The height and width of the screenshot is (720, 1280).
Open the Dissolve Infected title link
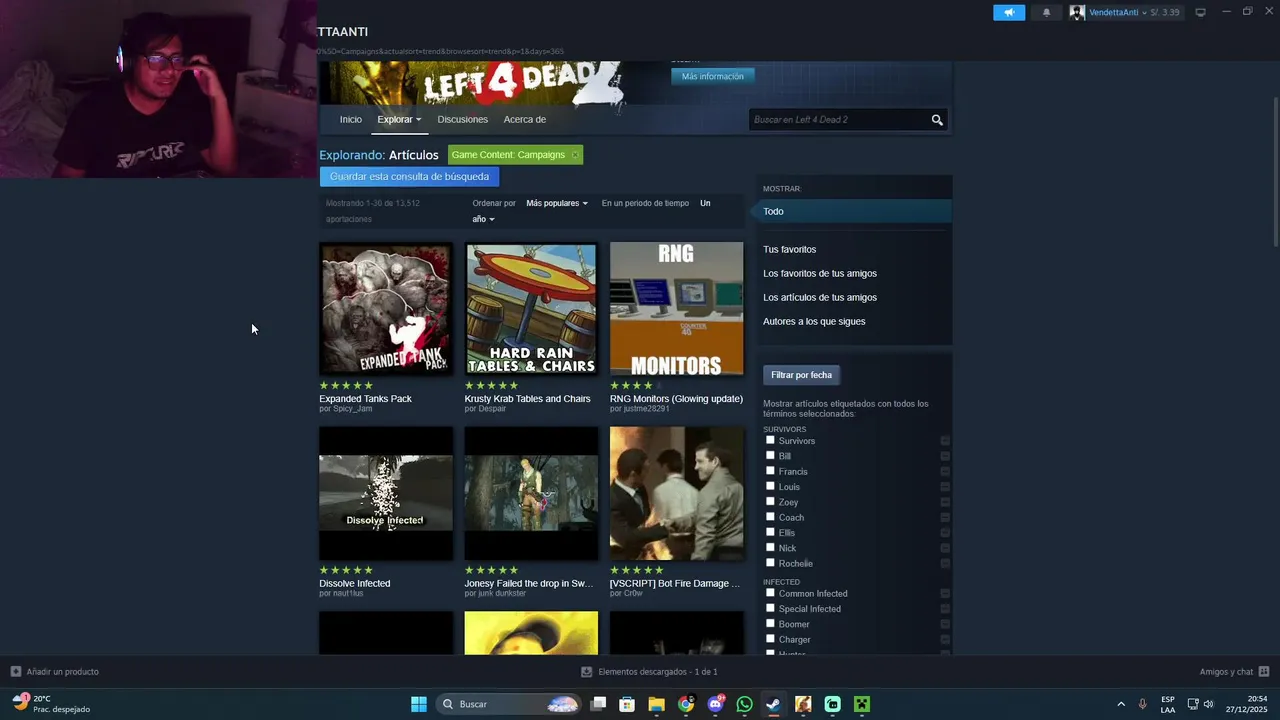354,584
